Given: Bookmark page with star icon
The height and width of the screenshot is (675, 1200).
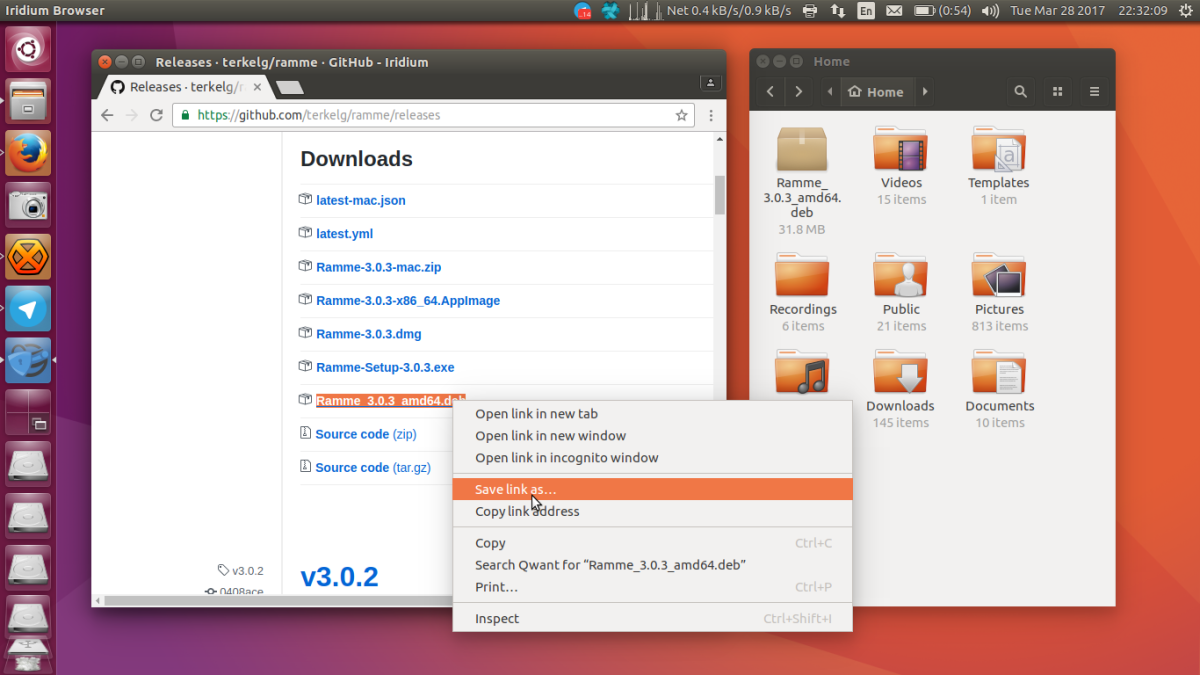Looking at the screenshot, I should (x=681, y=115).
